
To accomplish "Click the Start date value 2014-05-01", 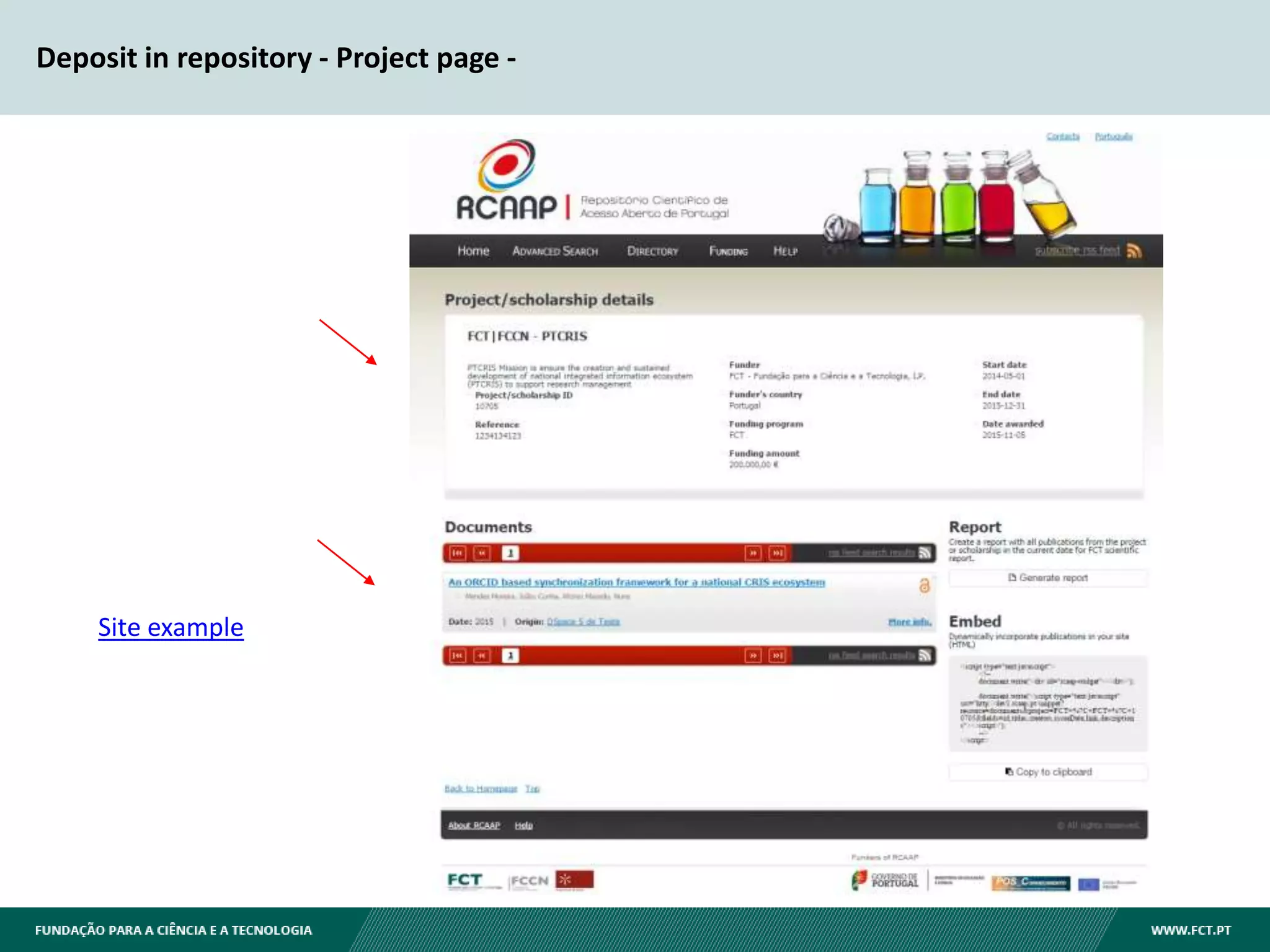I will coord(1003,376).
